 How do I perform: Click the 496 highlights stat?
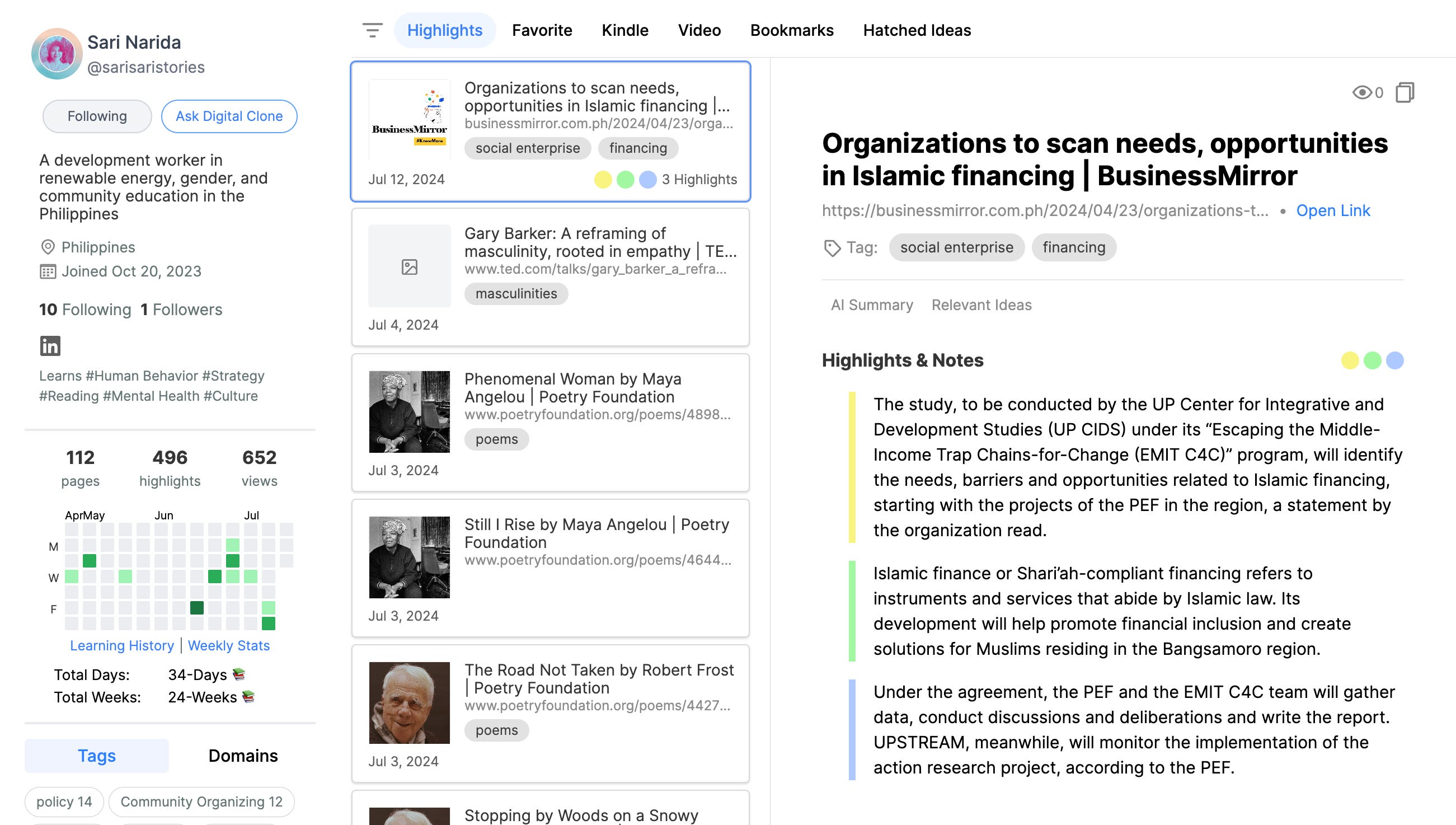(170, 468)
